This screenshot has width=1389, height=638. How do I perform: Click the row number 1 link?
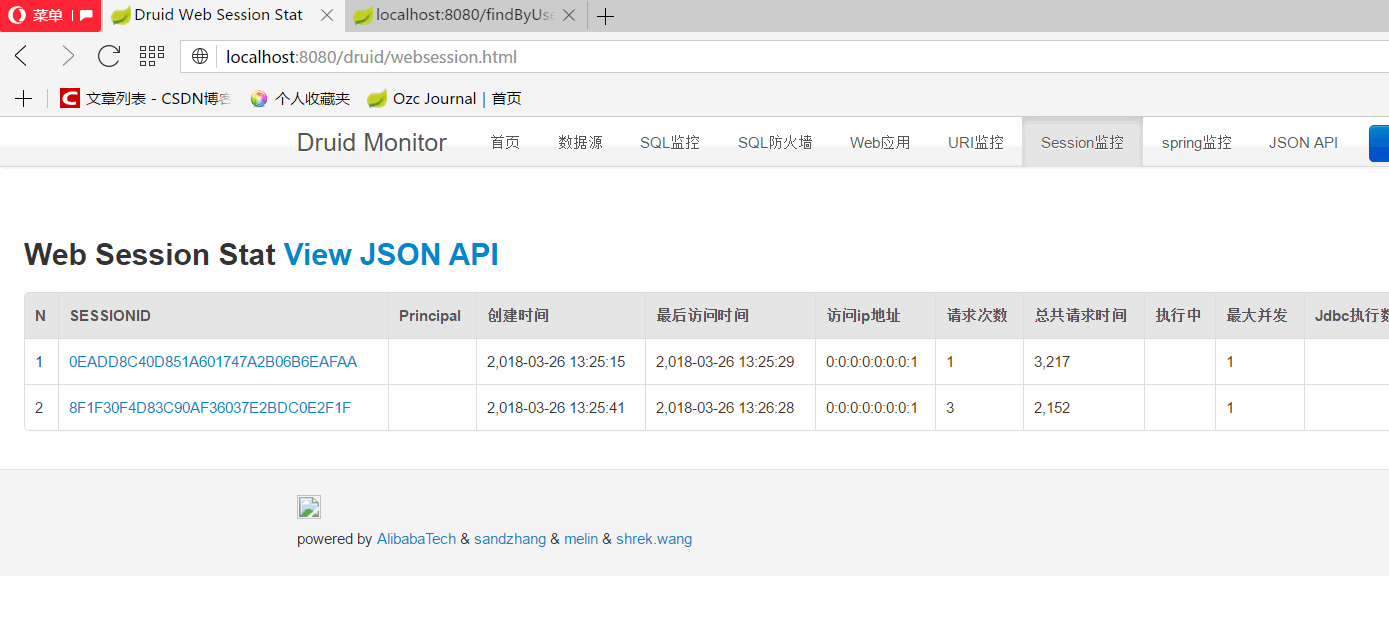coord(39,362)
